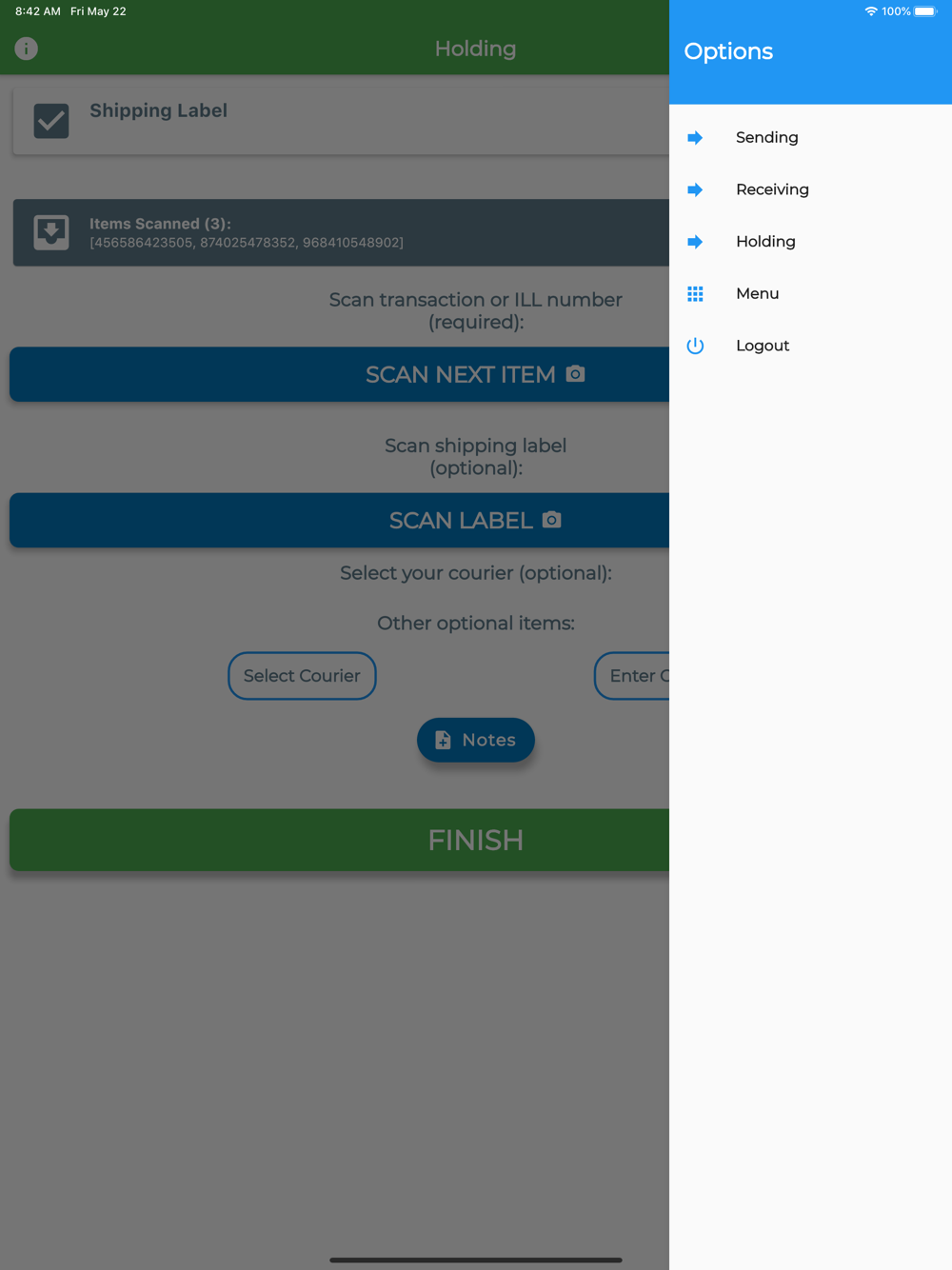Click the Menu grid icon
The width and height of the screenshot is (952, 1270).
pos(695,294)
